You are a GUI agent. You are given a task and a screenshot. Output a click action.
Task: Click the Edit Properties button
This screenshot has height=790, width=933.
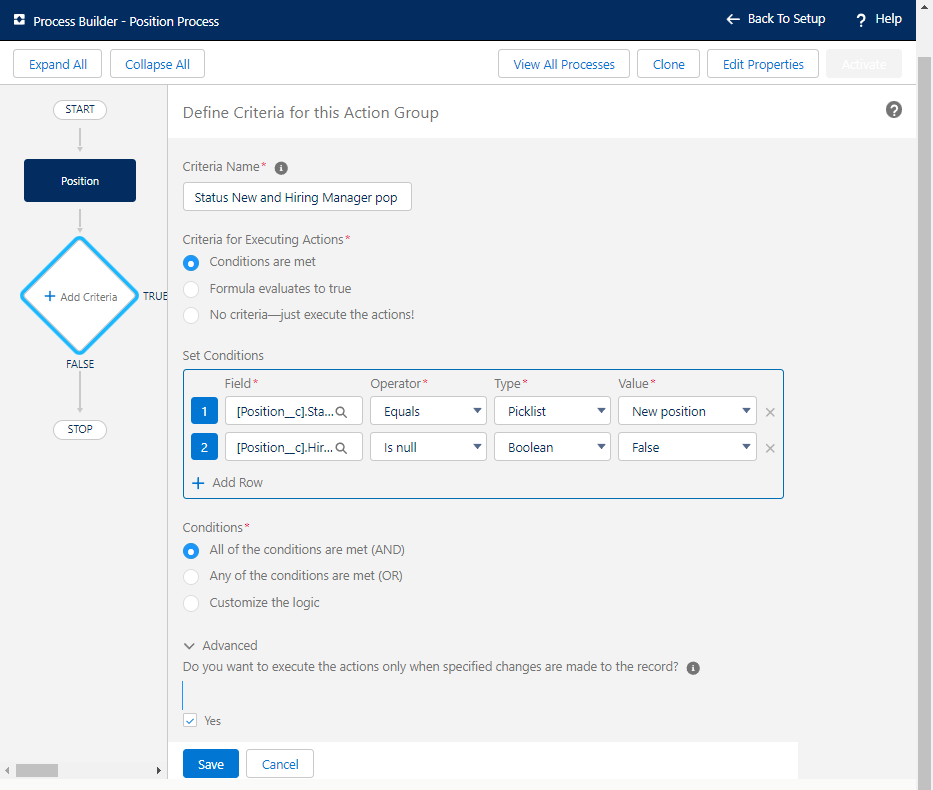click(763, 64)
